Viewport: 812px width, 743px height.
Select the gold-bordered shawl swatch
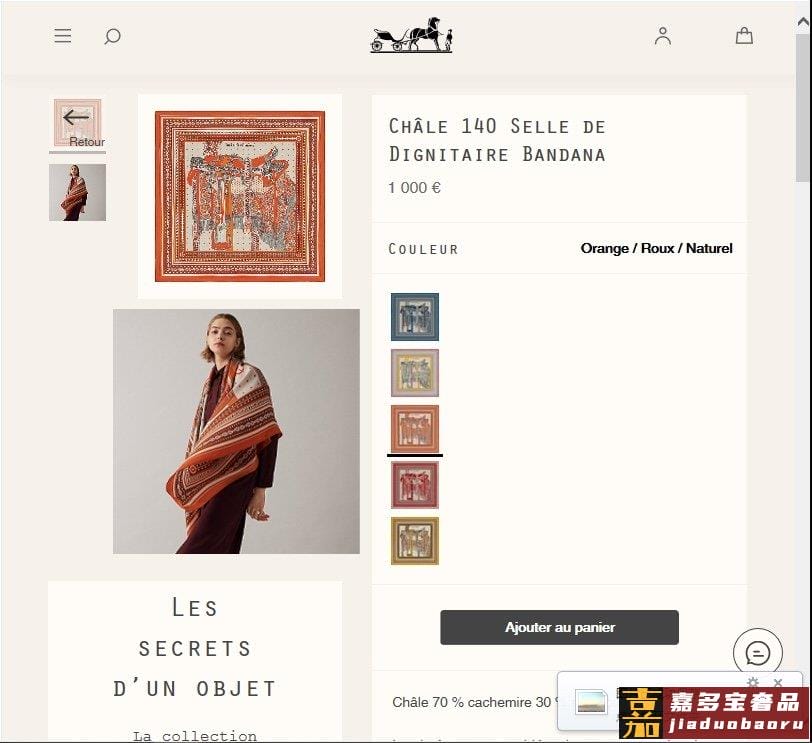(x=414, y=541)
